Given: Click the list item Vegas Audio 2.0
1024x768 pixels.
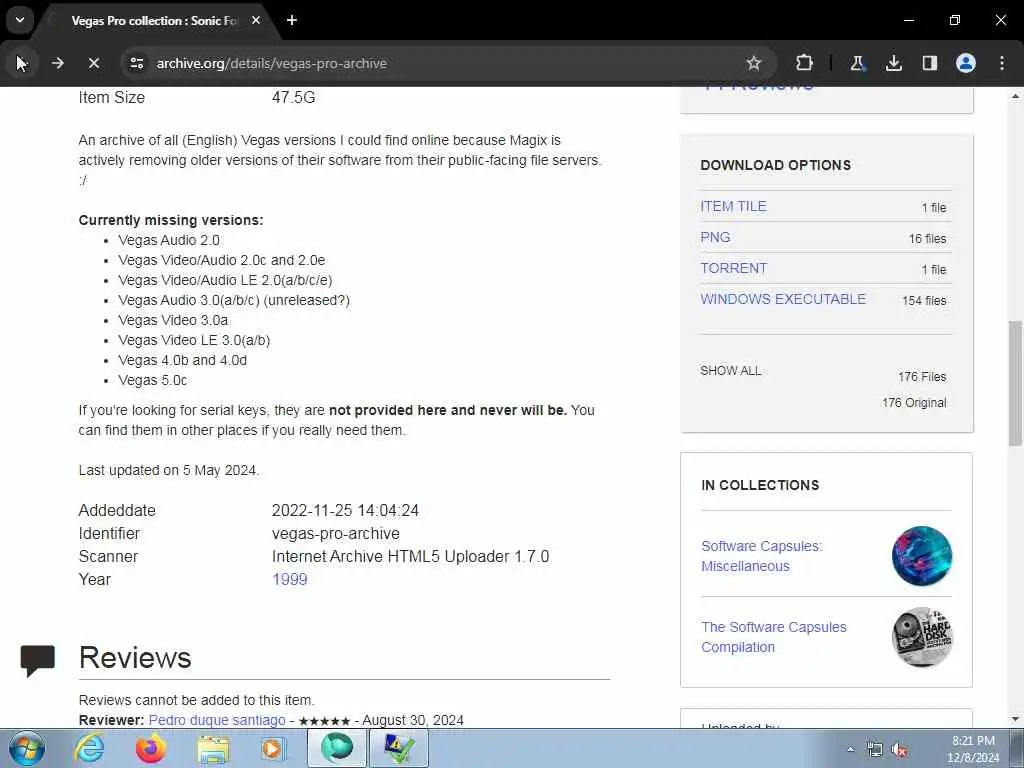Looking at the screenshot, I should (168, 240).
